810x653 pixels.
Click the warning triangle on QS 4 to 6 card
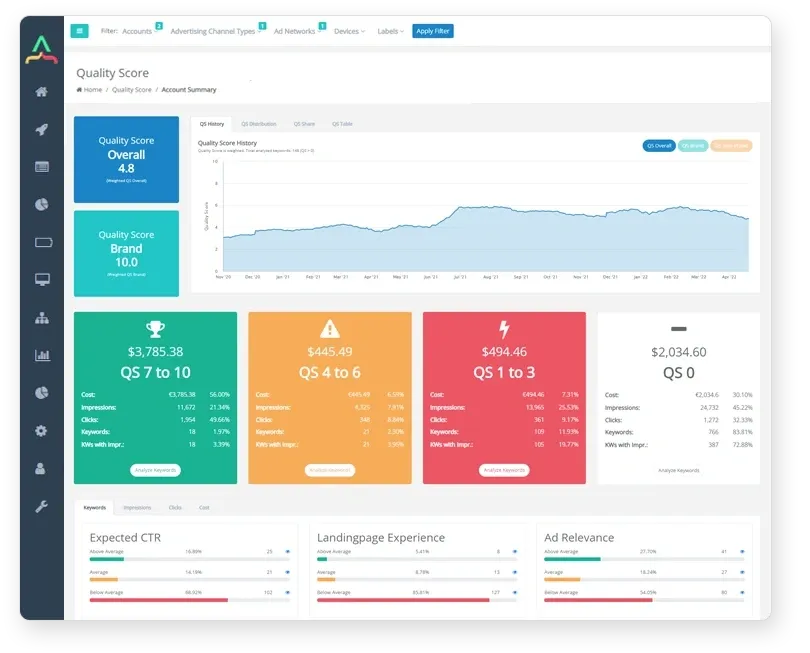[x=330, y=329]
